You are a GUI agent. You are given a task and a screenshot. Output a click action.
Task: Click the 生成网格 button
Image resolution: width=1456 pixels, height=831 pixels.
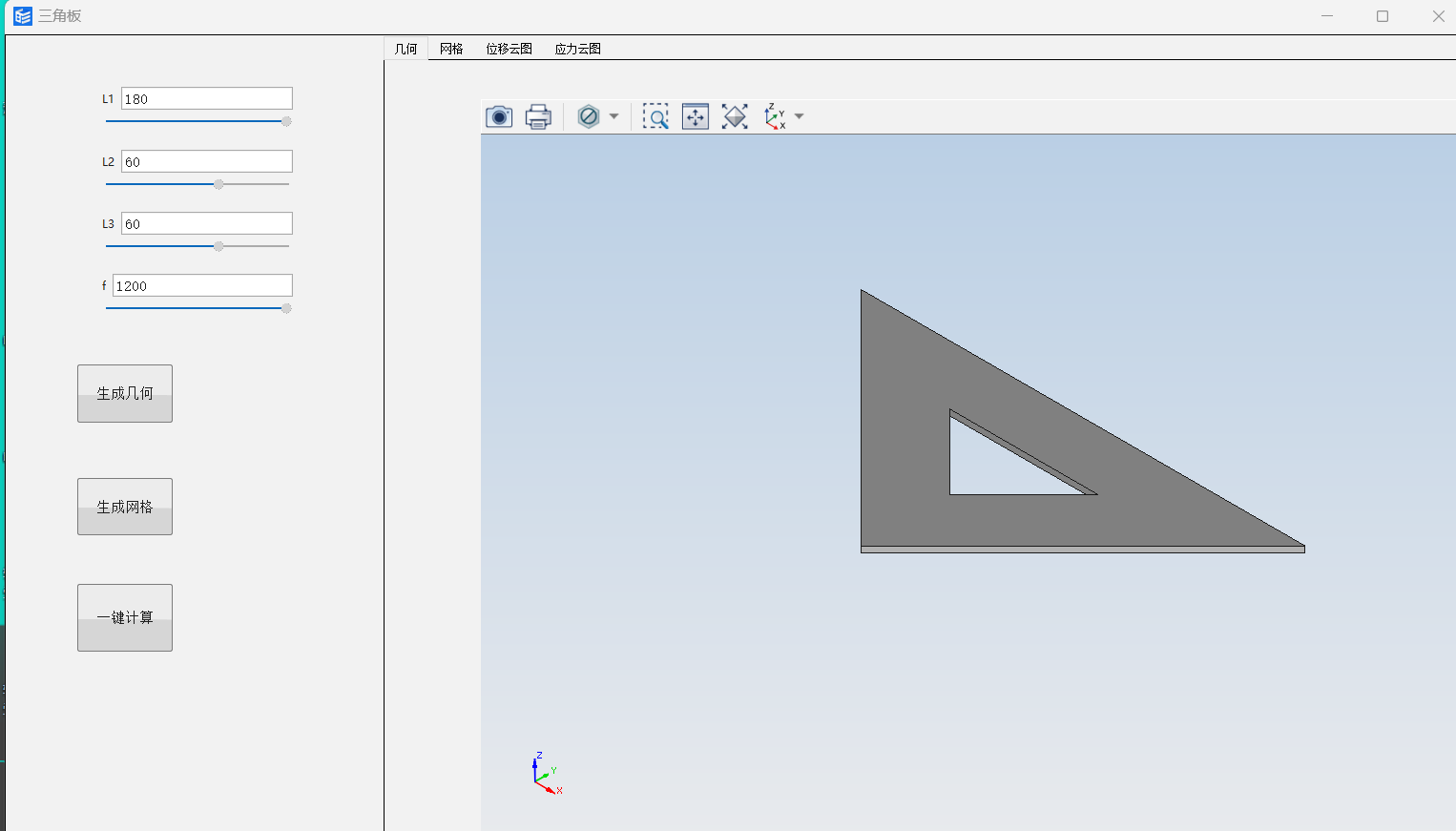coord(125,507)
